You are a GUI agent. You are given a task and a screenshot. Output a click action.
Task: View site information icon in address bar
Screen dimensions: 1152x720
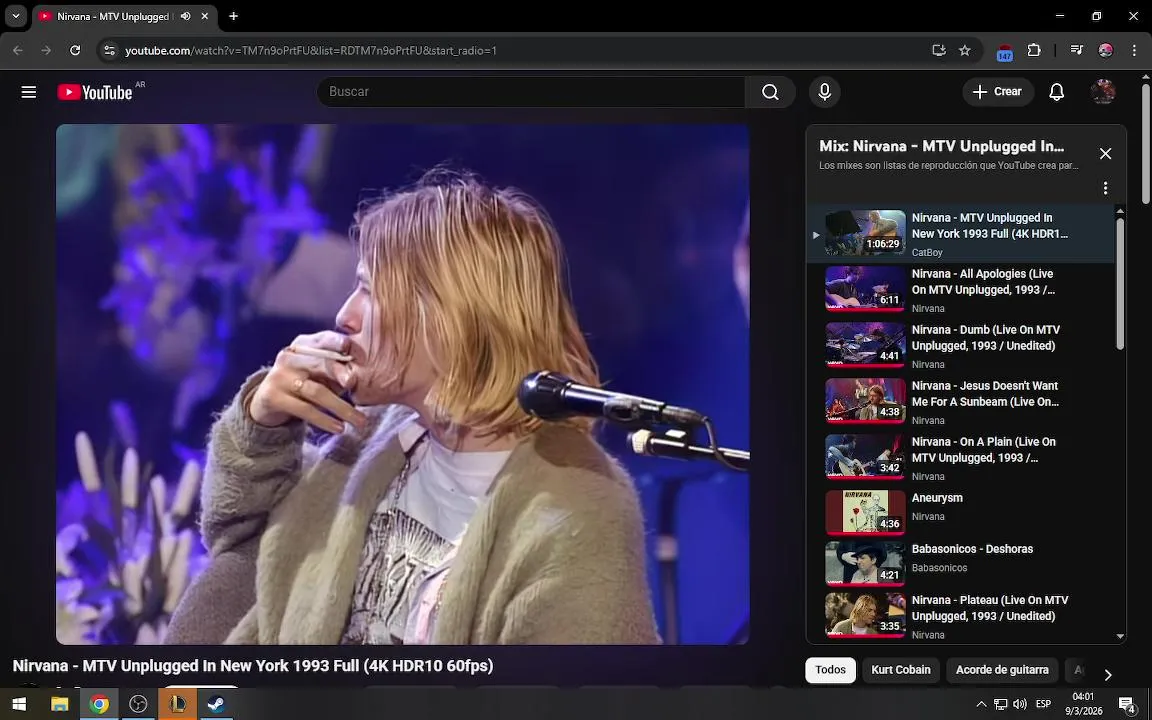point(109,51)
